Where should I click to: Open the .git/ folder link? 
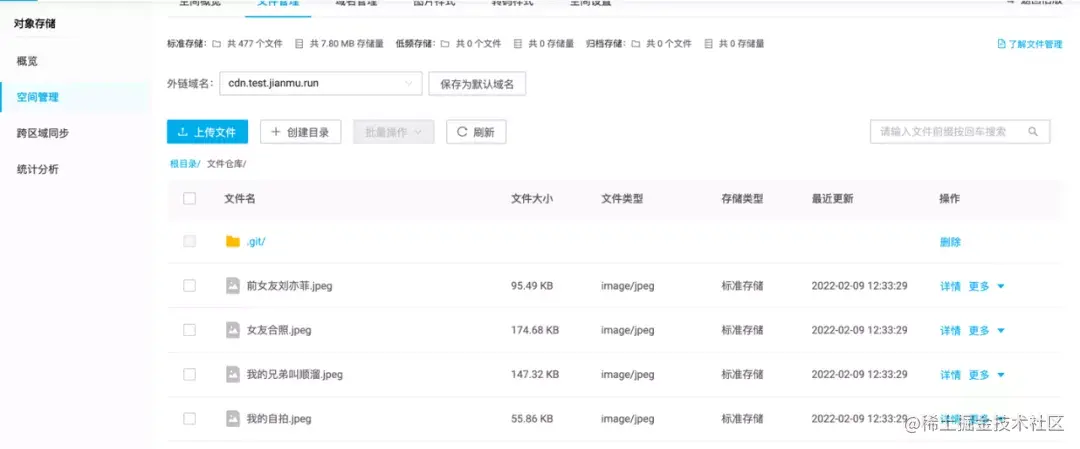pyautogui.click(x=256, y=242)
